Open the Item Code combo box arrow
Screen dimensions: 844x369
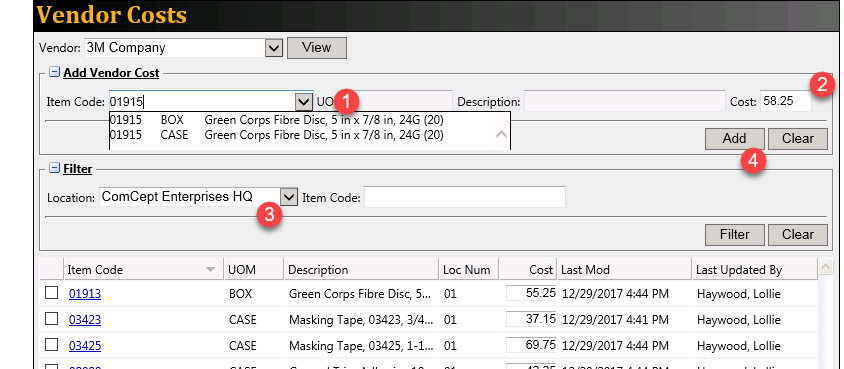pyautogui.click(x=304, y=102)
